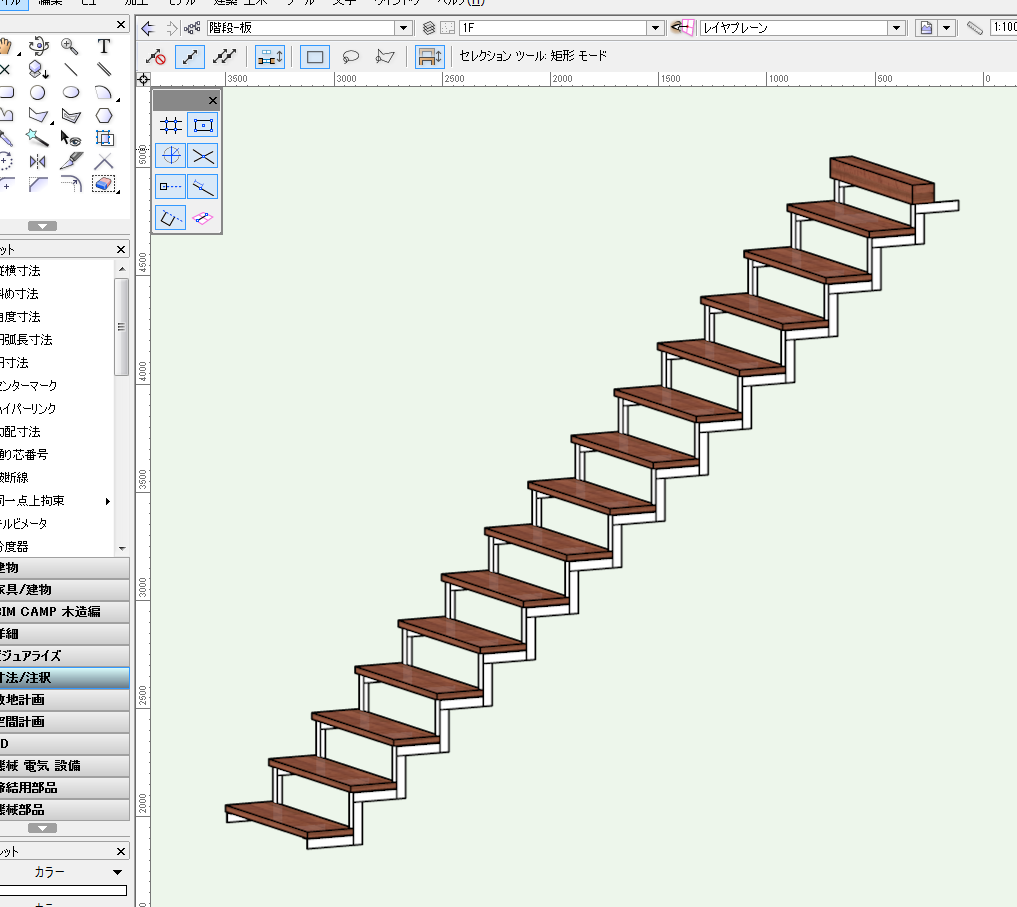Viewport: 1017px width, 907px height.
Task: Toggle Snap to Angle in snapping palette
Action: (x=172, y=156)
